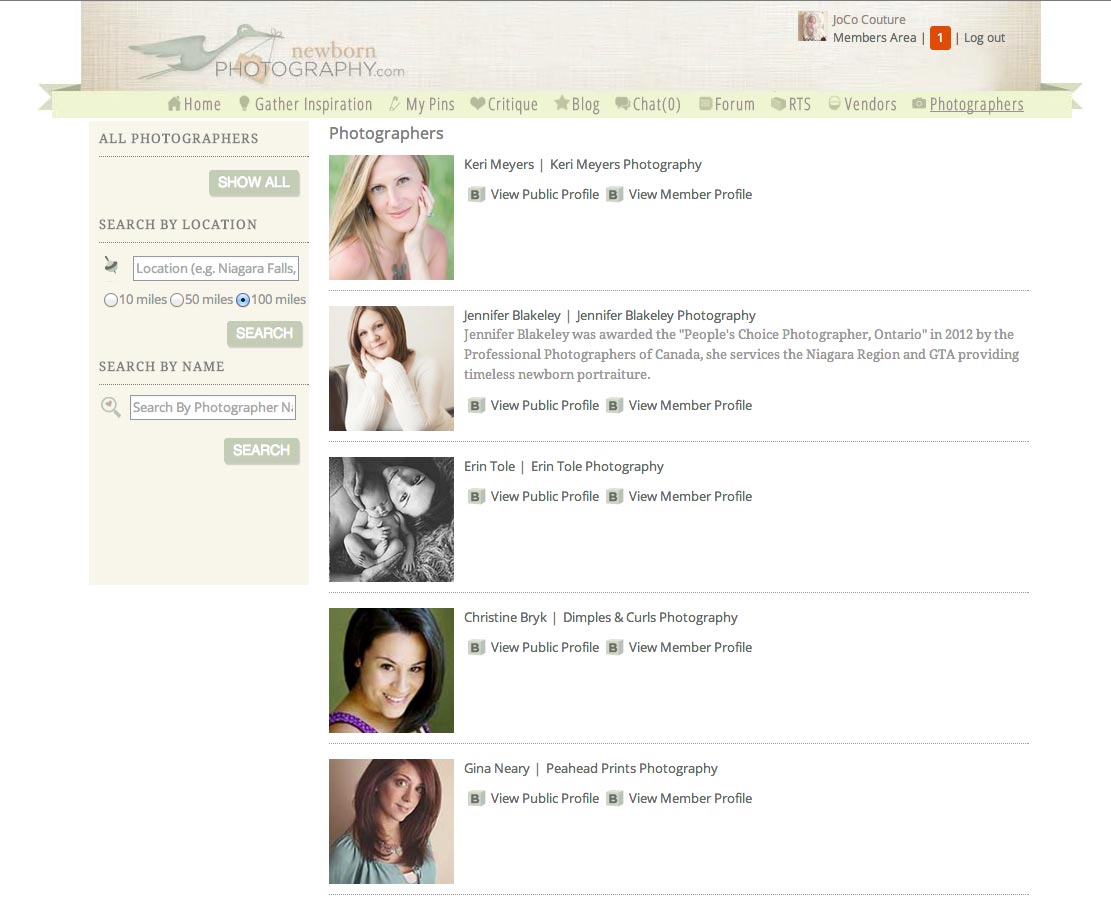This screenshot has width=1111, height=900.
Task: Open the Forum section
Action: (x=726, y=104)
